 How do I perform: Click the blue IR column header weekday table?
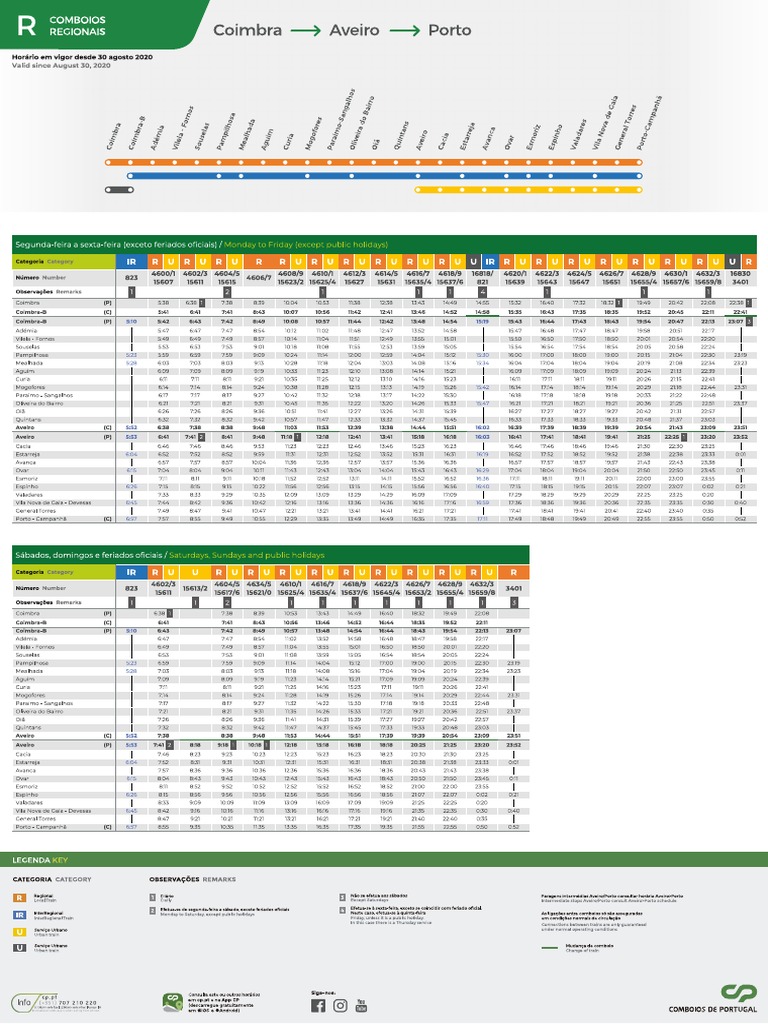point(131,261)
